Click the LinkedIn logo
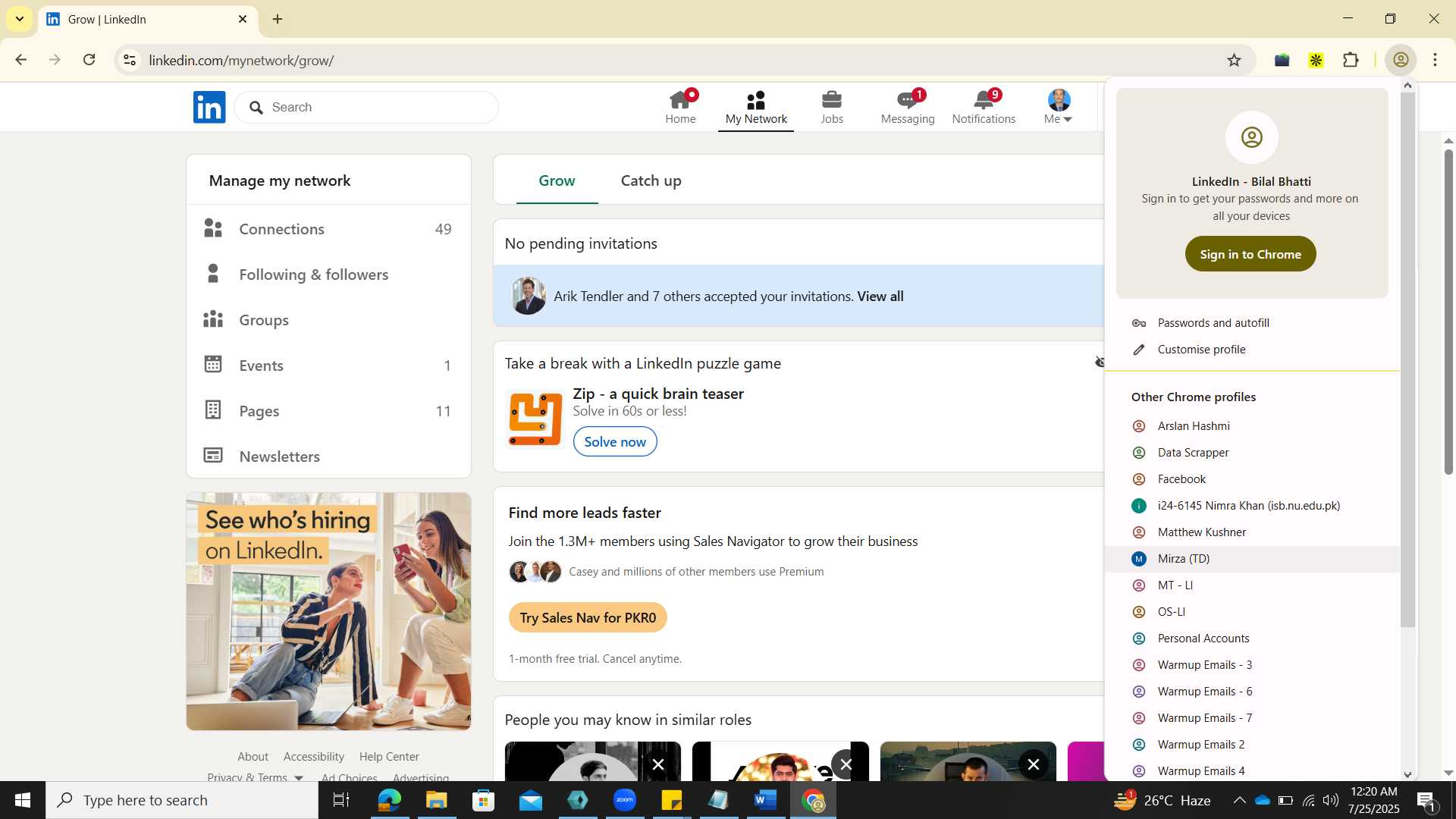 point(209,107)
